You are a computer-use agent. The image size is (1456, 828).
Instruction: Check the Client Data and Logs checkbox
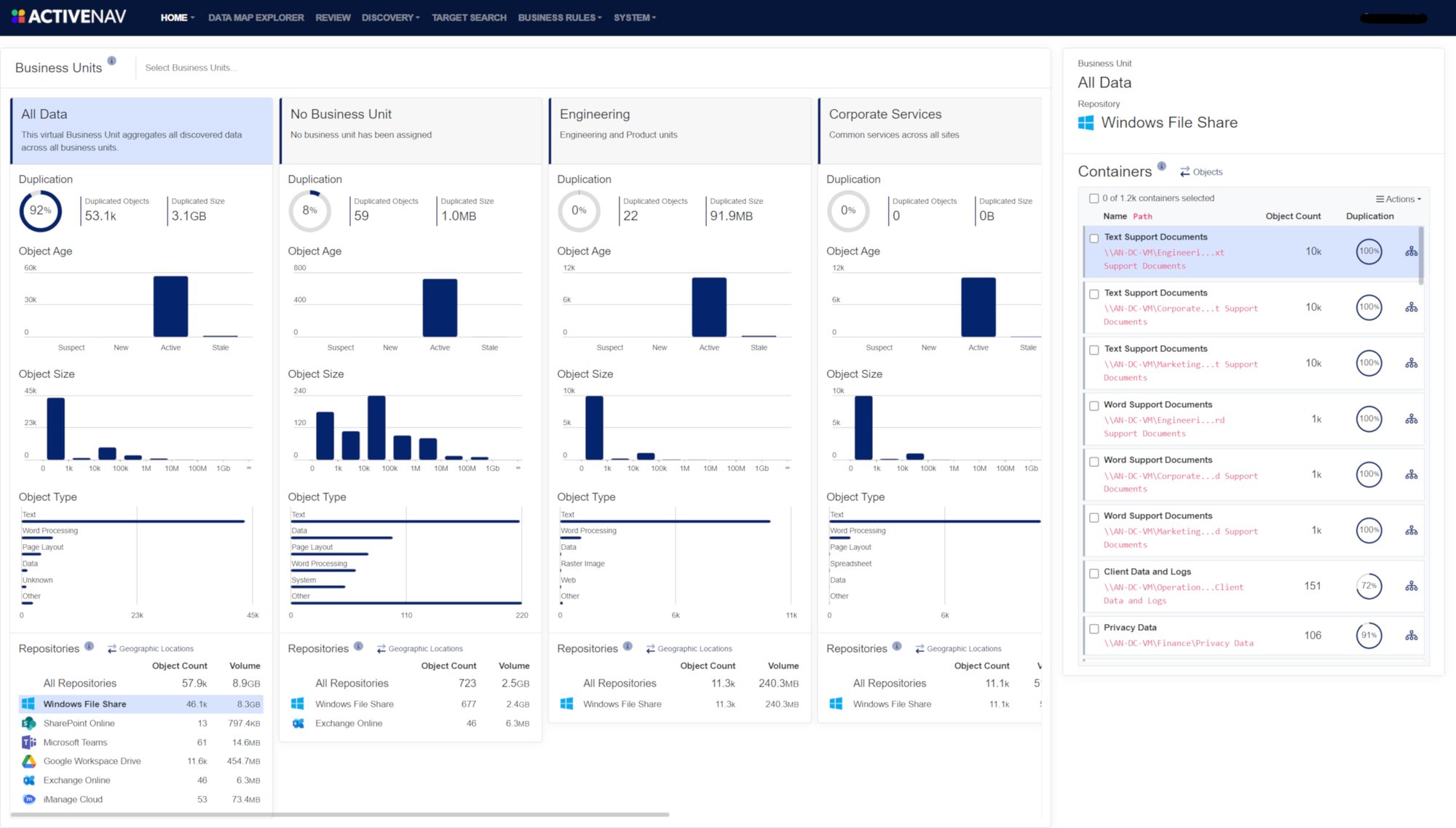pyautogui.click(x=1094, y=573)
